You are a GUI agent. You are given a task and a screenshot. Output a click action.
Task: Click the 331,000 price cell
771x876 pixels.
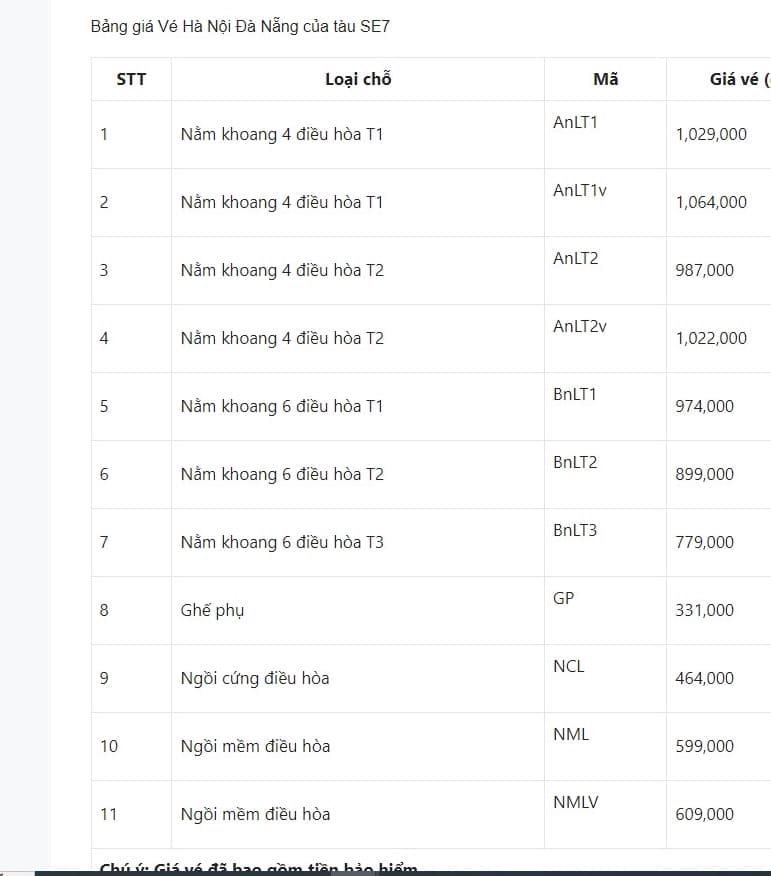[x=705, y=610]
